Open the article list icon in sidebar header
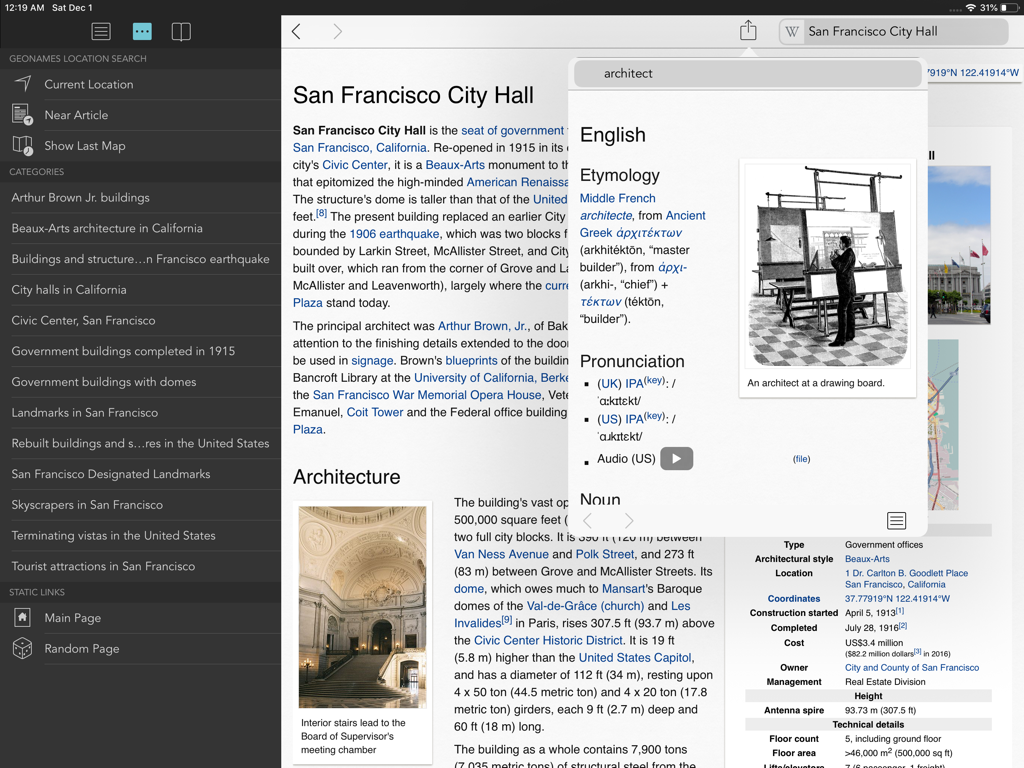 (x=100, y=31)
